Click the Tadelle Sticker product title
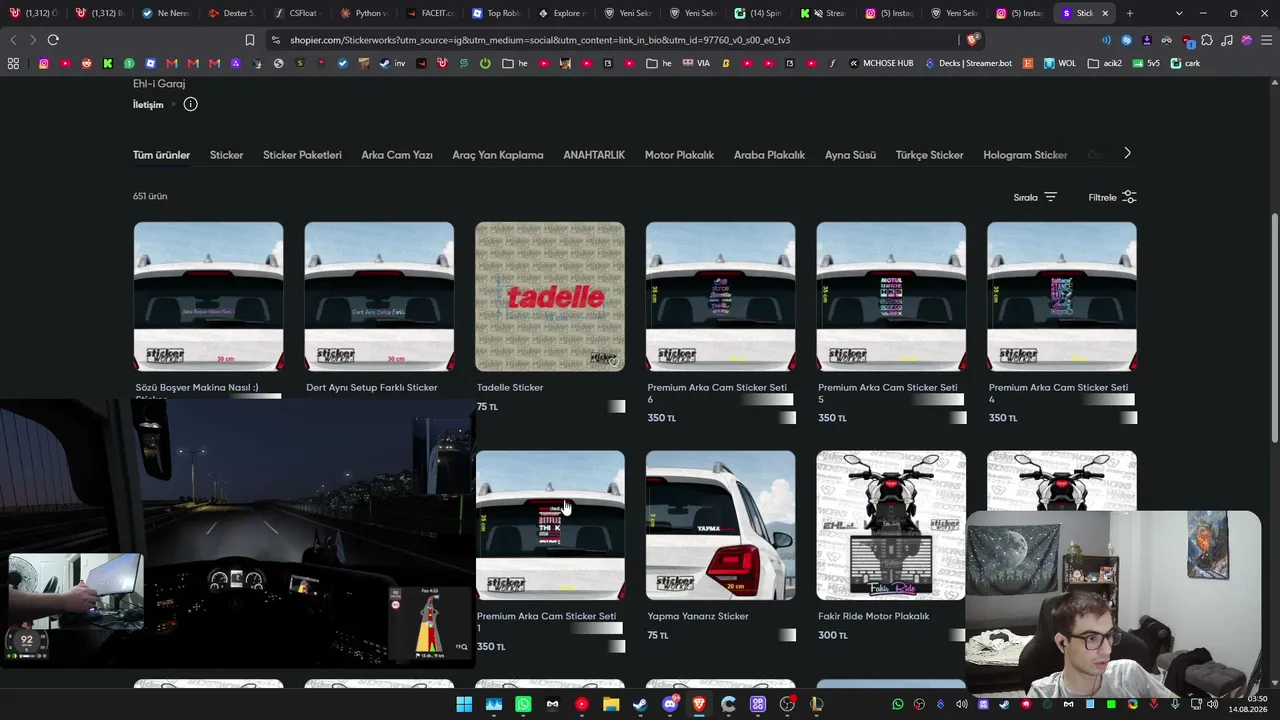 click(x=510, y=387)
